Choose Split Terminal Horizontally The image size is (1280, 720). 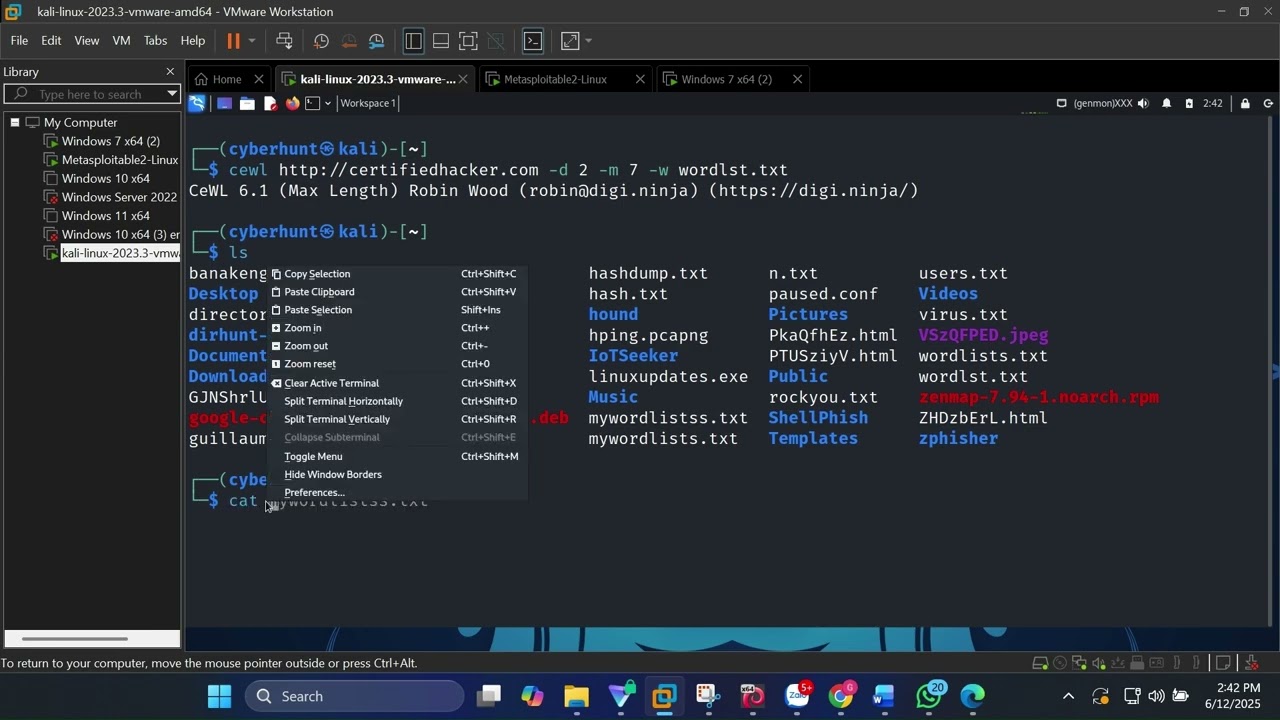tap(397, 401)
